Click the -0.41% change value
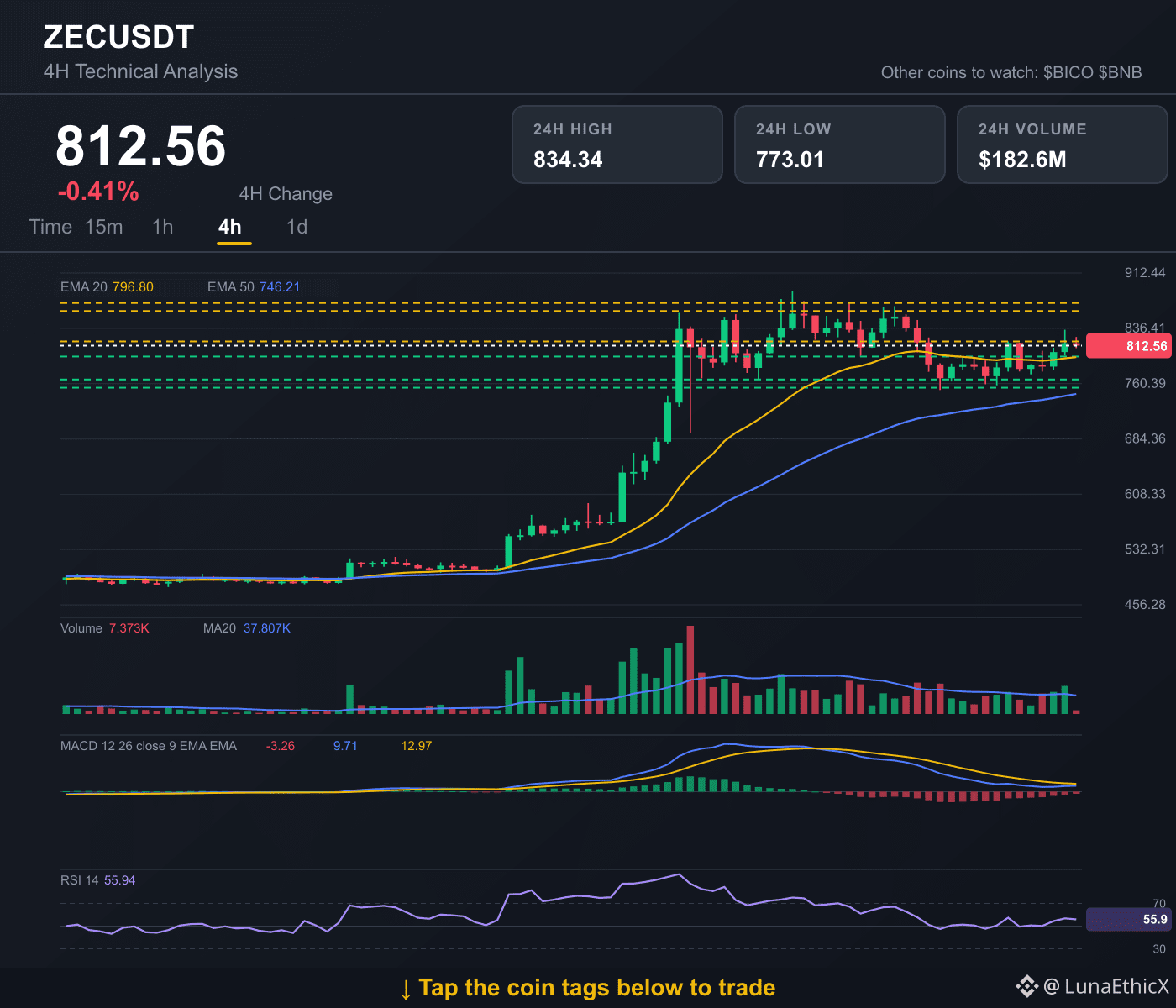The image size is (1176, 1008). tap(98, 192)
